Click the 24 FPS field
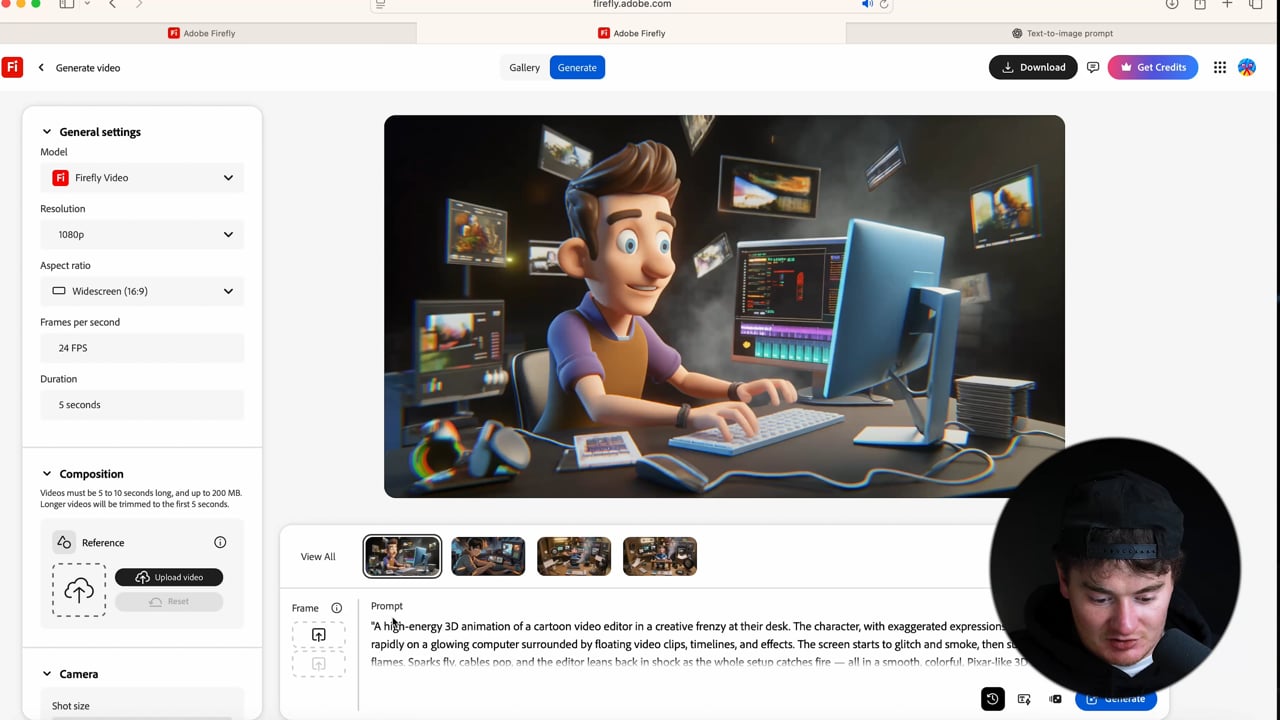Viewport: 1280px width, 720px height. [142, 348]
